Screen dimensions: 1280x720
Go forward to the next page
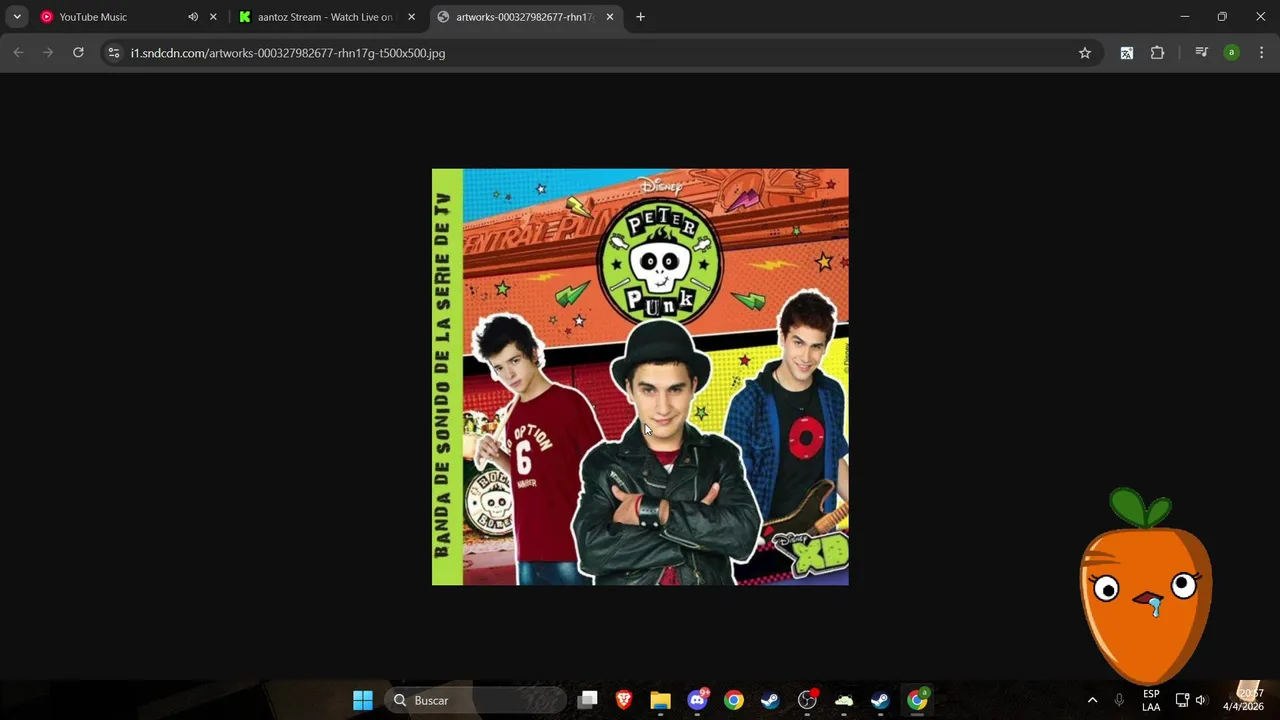(48, 53)
